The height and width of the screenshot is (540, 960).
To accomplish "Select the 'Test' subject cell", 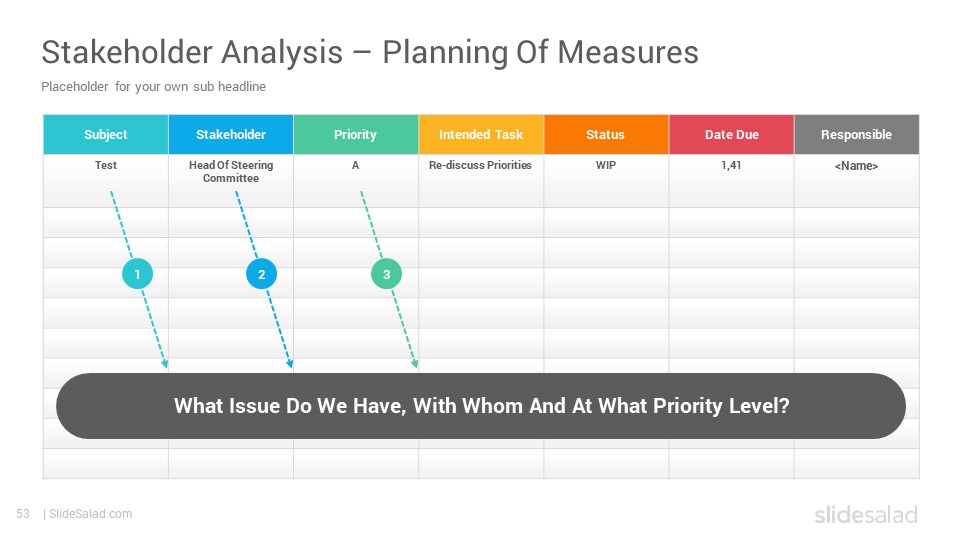I will (x=106, y=181).
